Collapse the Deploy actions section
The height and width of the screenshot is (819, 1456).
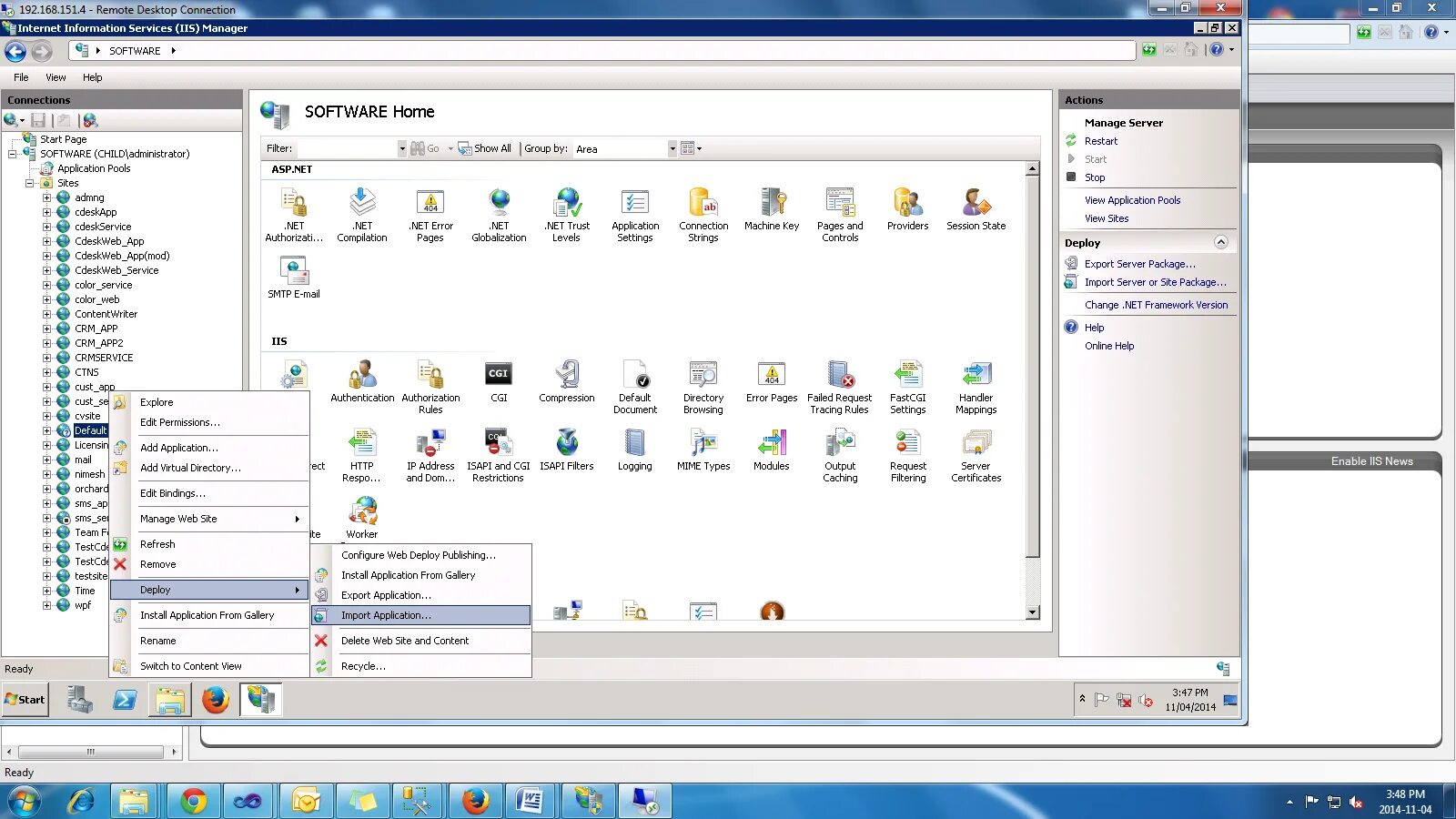tap(1221, 242)
